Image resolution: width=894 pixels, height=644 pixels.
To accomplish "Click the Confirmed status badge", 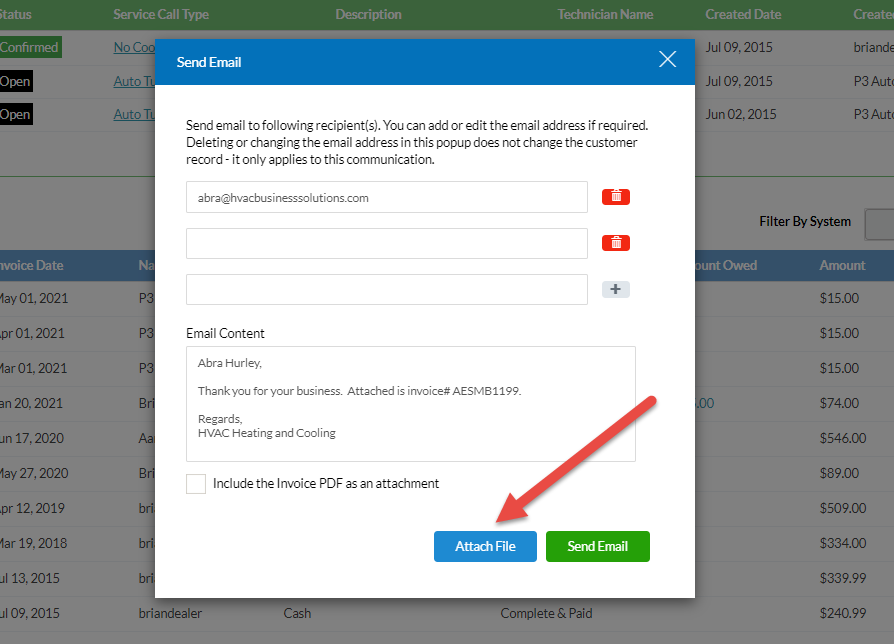I will [31, 47].
